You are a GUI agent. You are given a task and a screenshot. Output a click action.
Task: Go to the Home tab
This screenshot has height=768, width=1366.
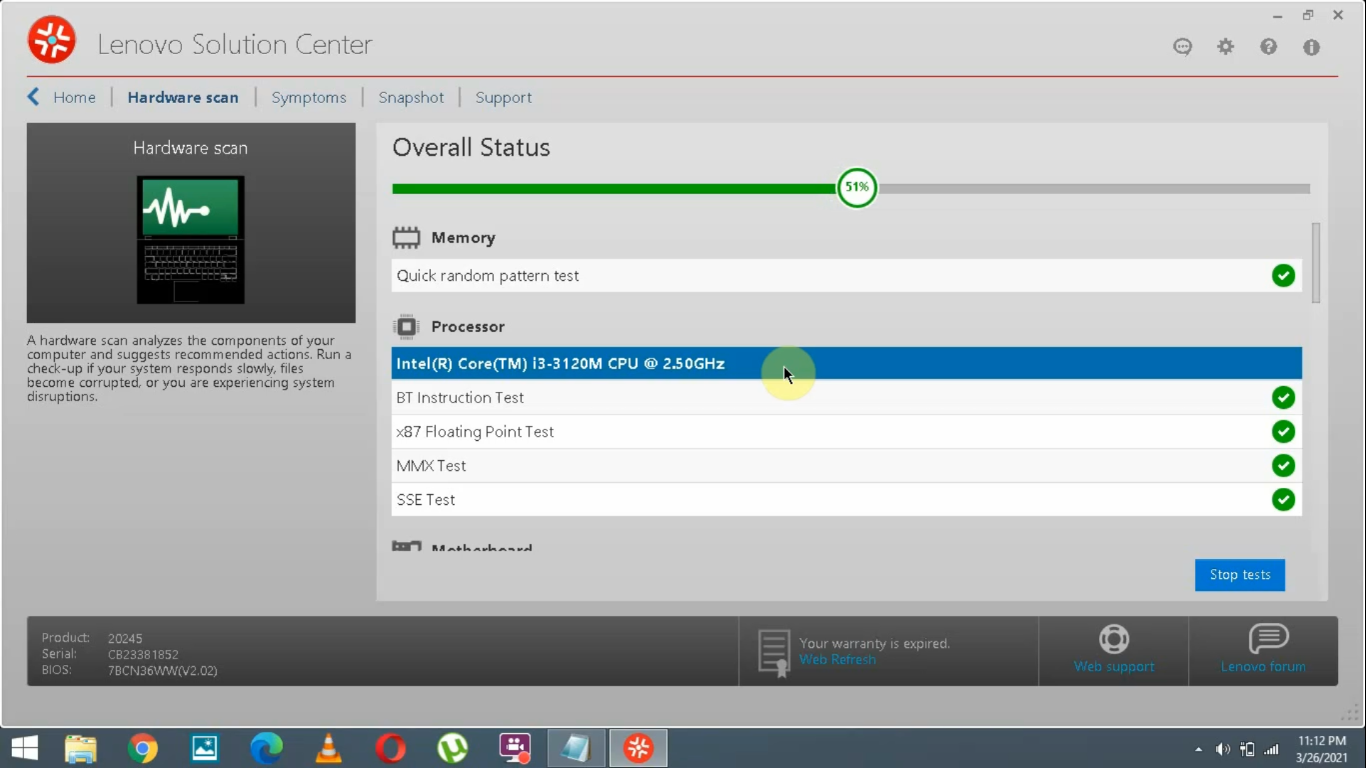click(75, 97)
